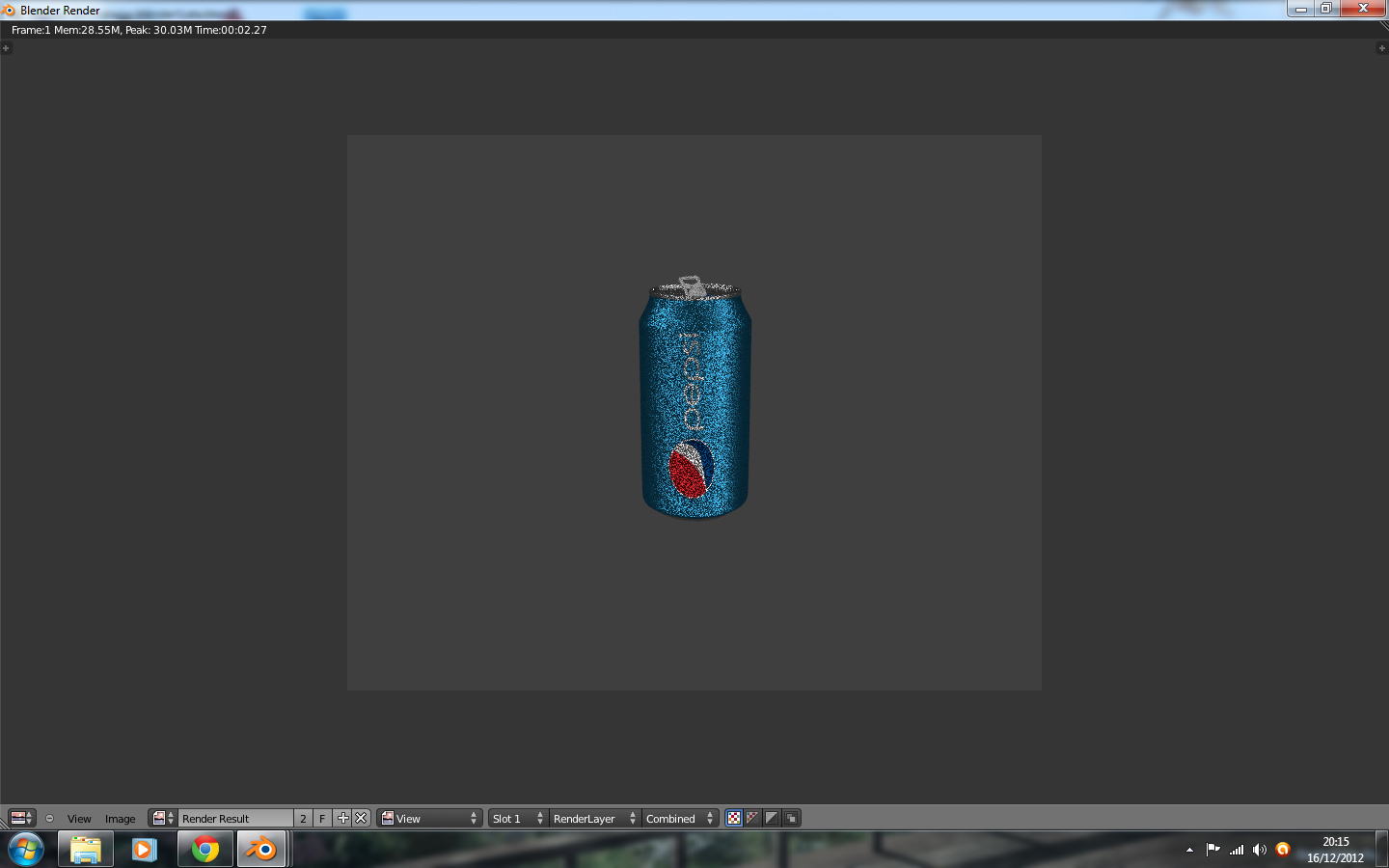Toggle alpha channel display button
This screenshot has height=868, width=1389.
point(772,818)
